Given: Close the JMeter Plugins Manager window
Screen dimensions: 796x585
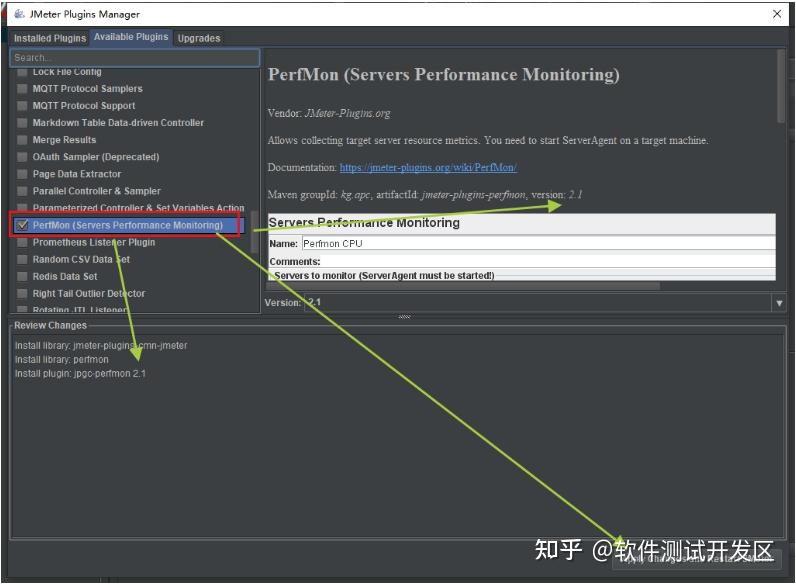Looking at the screenshot, I should pos(777,14).
